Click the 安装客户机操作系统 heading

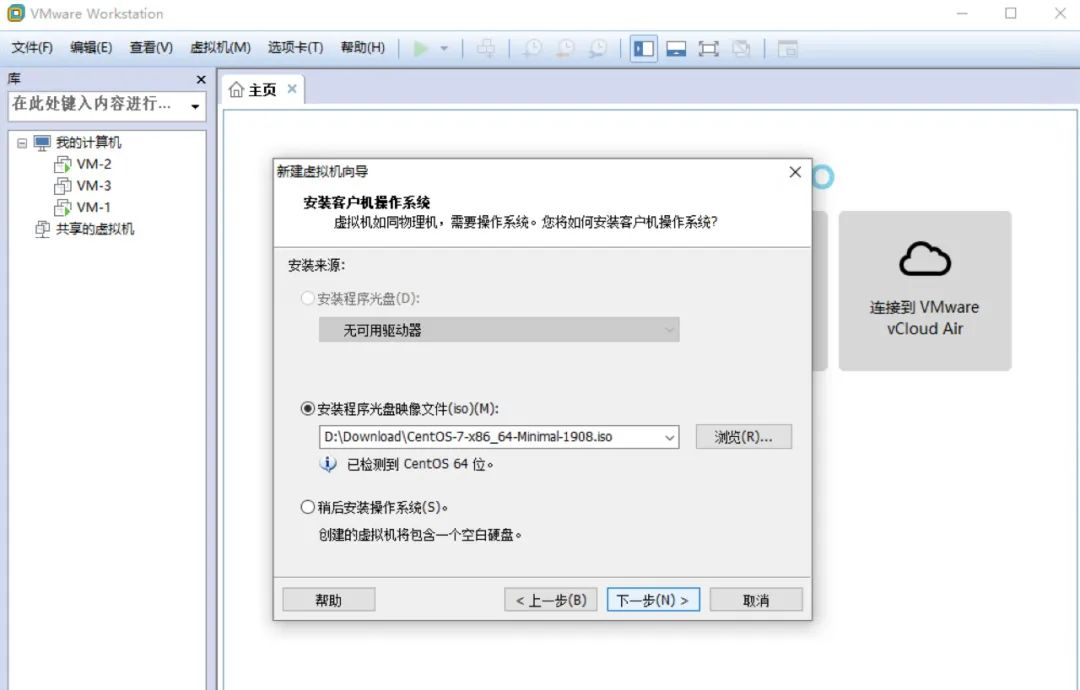(366, 202)
